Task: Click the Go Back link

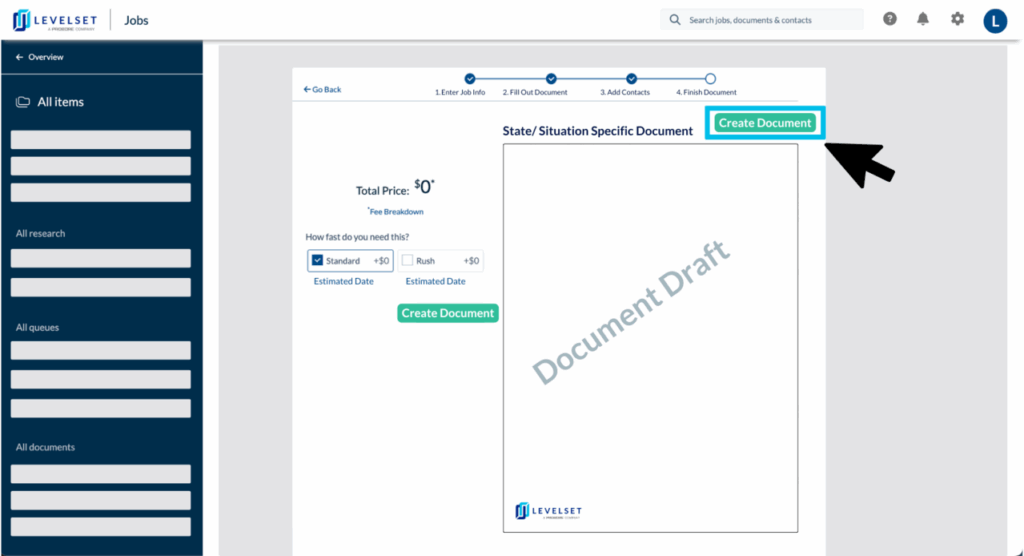Action: (x=323, y=90)
